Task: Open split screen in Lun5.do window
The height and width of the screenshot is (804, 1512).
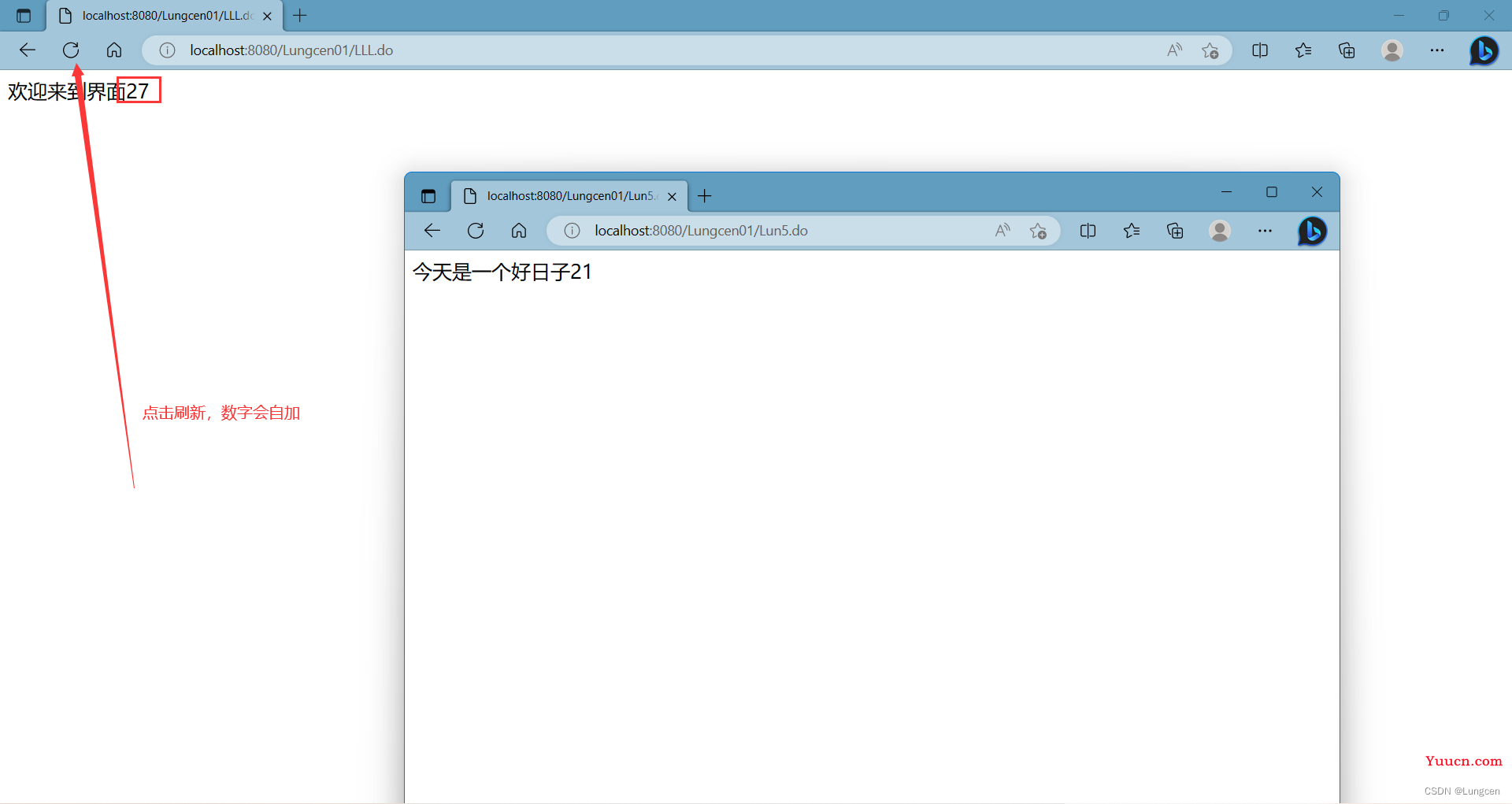Action: click(x=1088, y=231)
